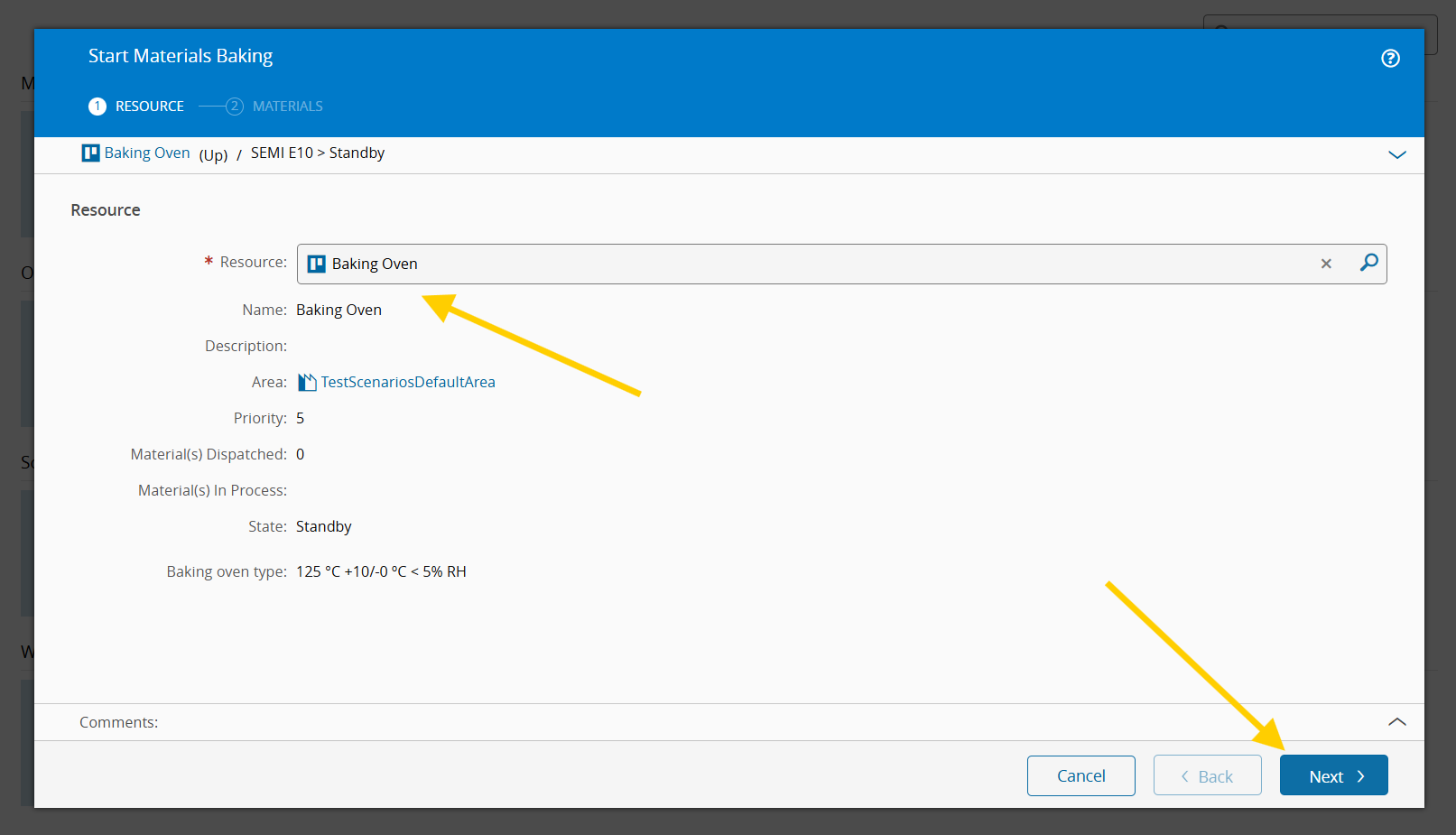Collapse the Comments section chevron
1456x835 pixels.
click(1396, 722)
